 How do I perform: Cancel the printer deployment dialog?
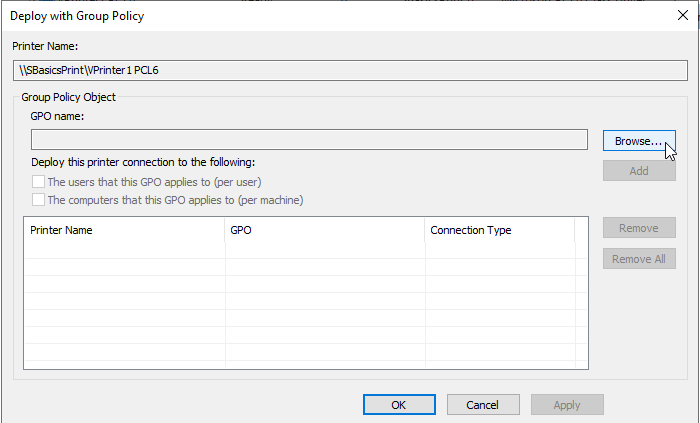click(x=483, y=404)
